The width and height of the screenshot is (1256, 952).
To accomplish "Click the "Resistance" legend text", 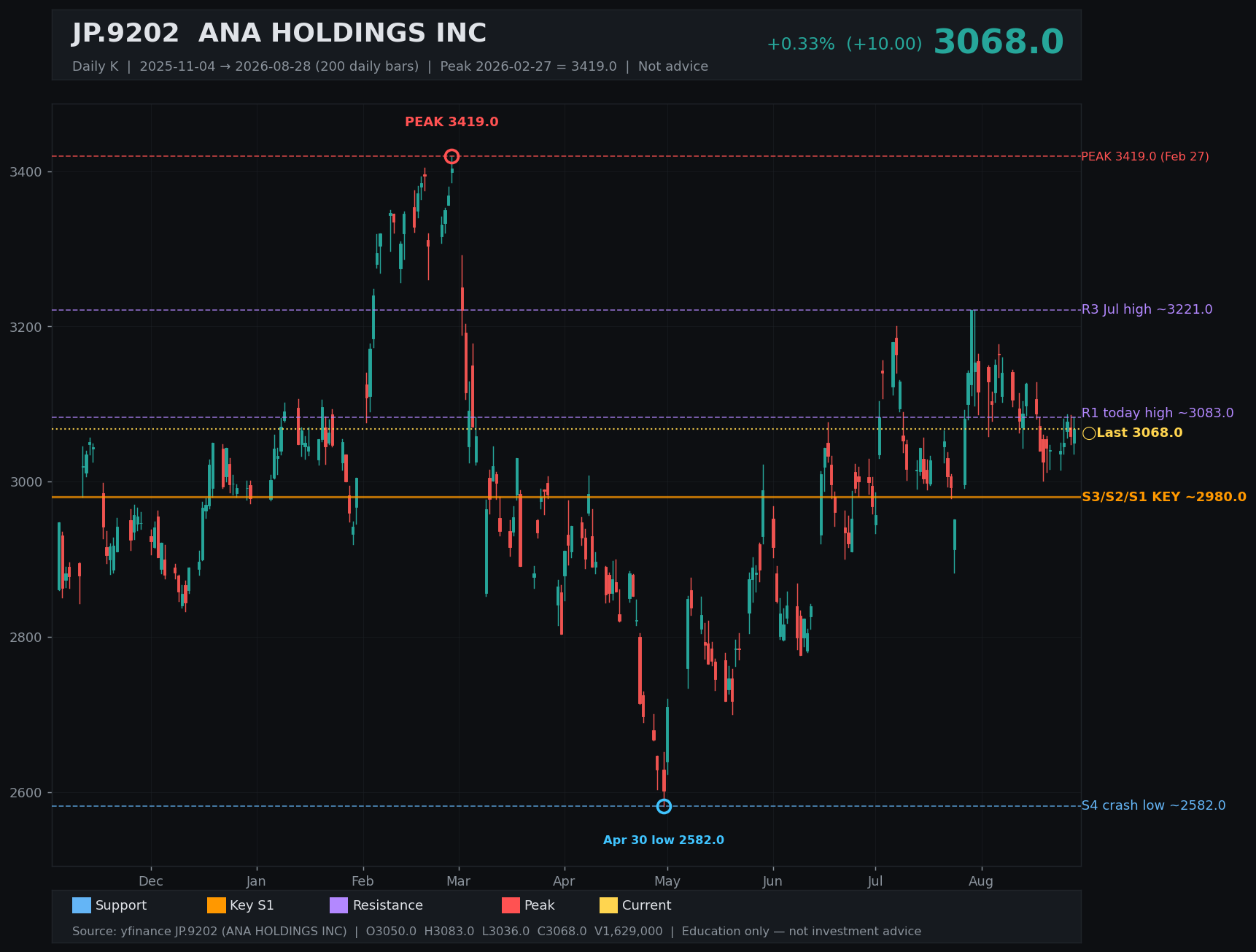I will click(x=388, y=905).
